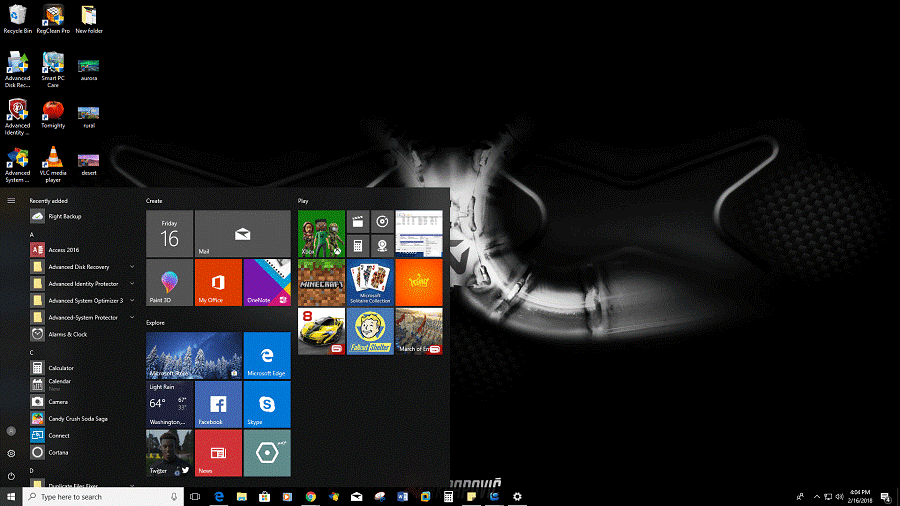
Task: Open the OneNote tile
Action: tap(267, 282)
